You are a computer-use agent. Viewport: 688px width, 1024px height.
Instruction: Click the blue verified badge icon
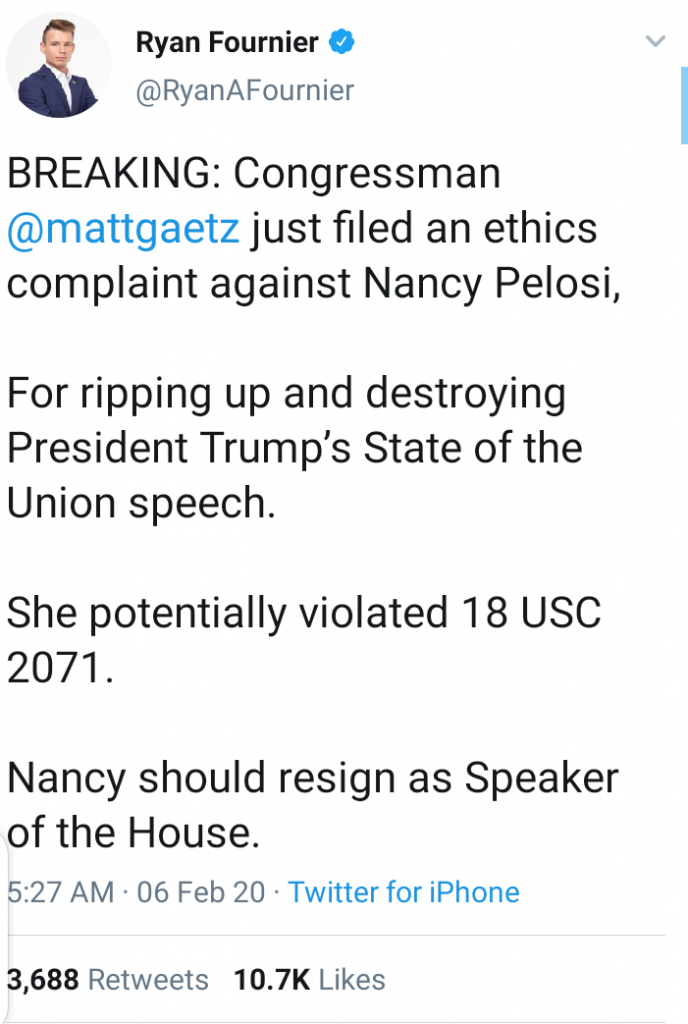(x=344, y=43)
